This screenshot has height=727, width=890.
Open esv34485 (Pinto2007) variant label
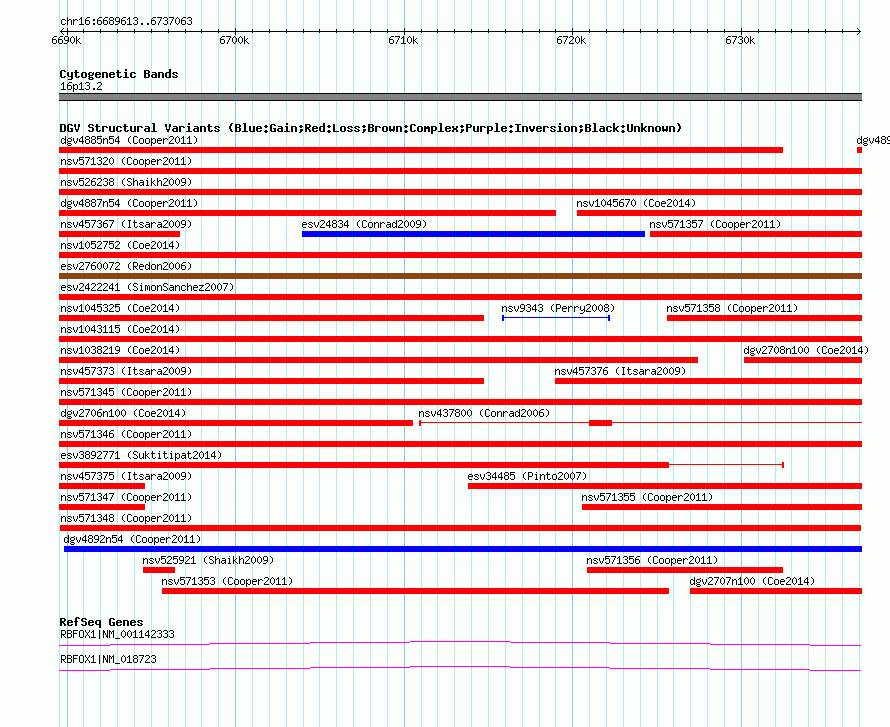point(527,476)
